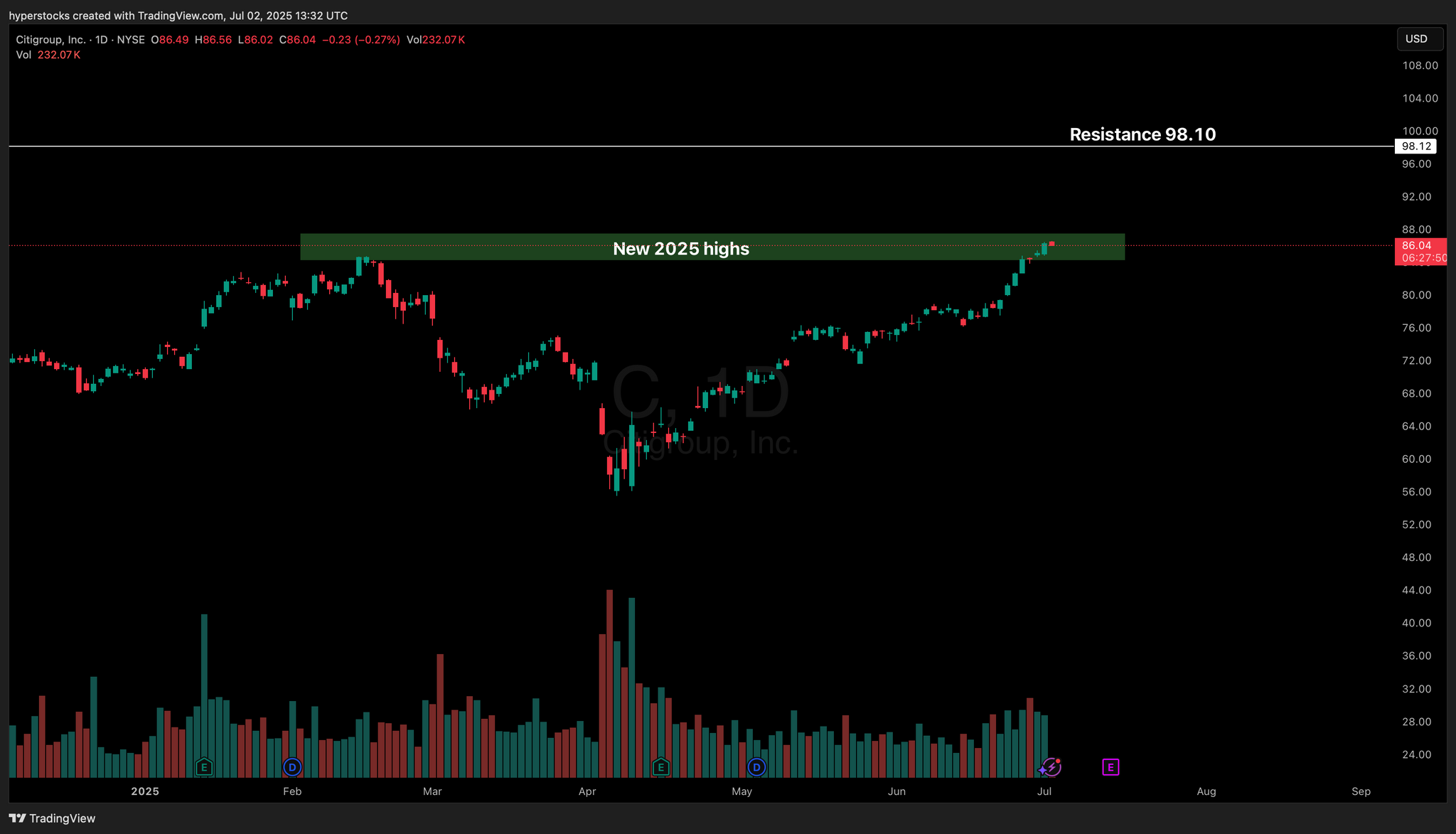Click the open value O86.49
This screenshot has width=1456, height=834.
(170, 40)
